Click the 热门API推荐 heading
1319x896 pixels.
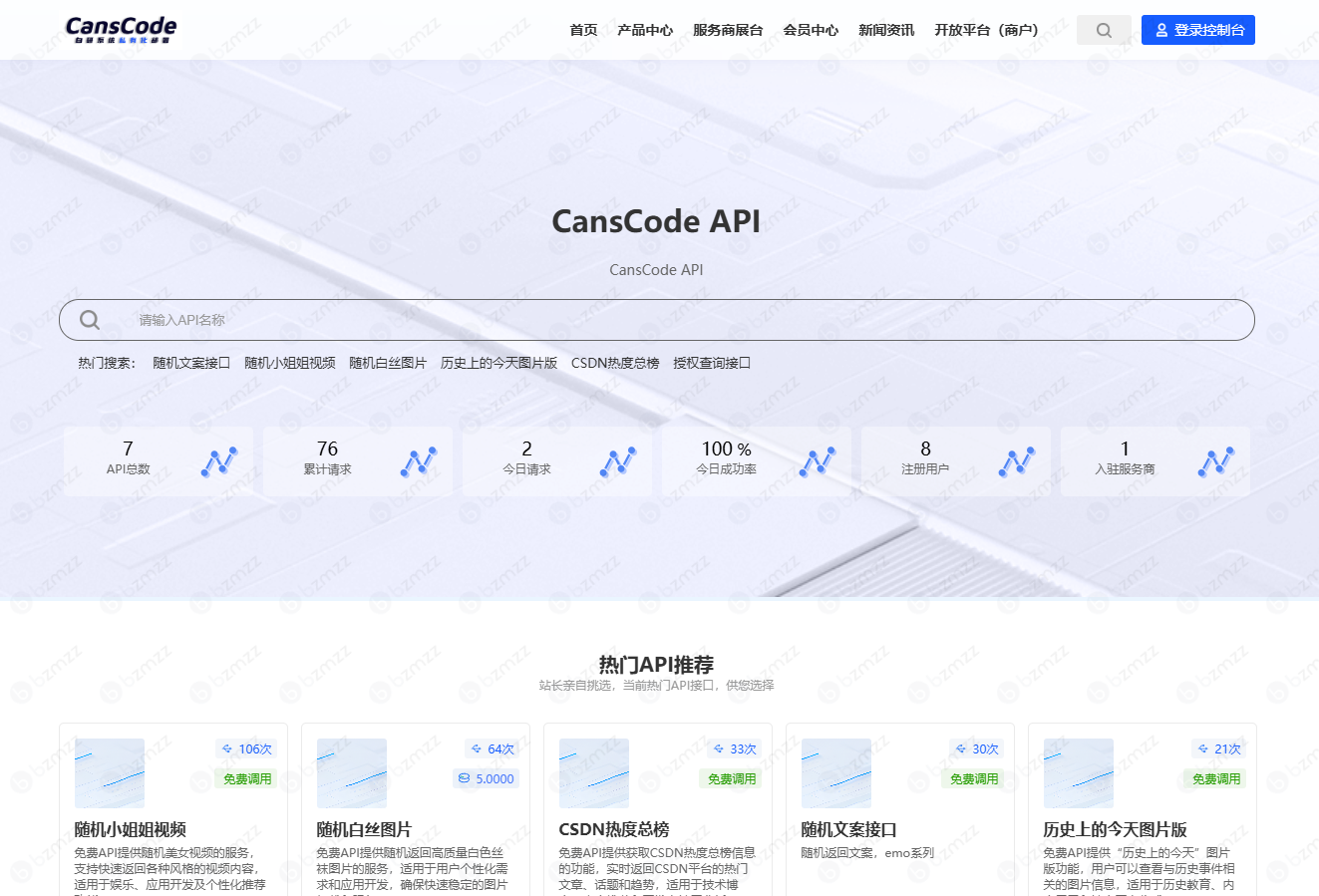pyautogui.click(x=656, y=665)
